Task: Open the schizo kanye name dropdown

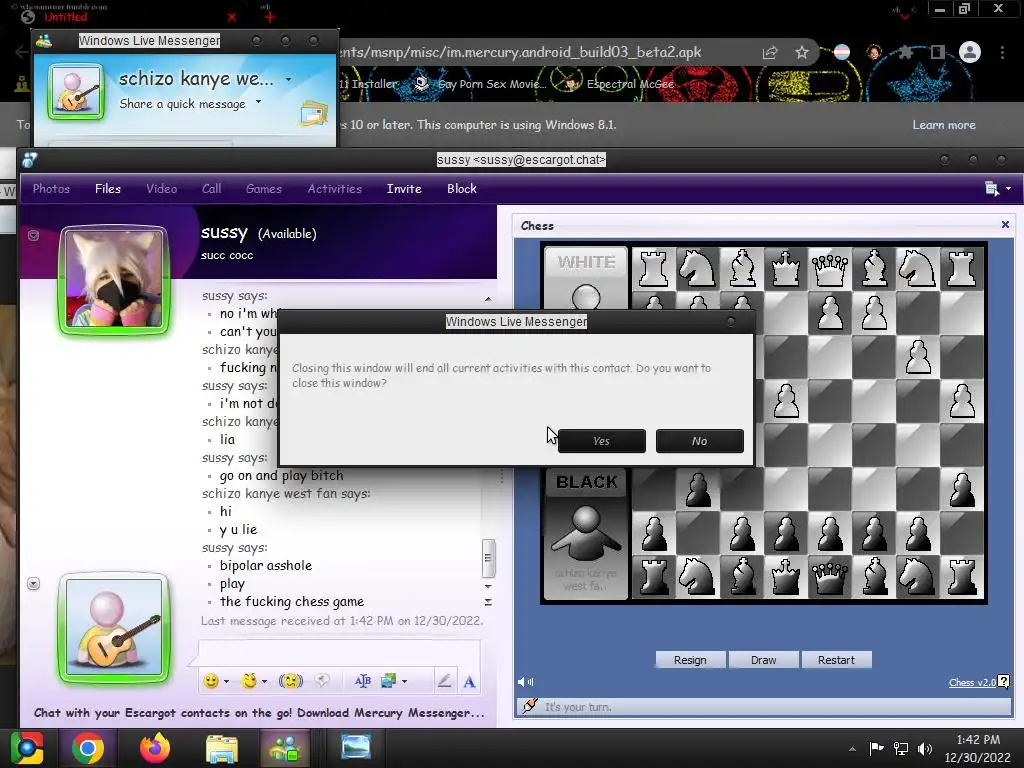Action: click(x=288, y=79)
